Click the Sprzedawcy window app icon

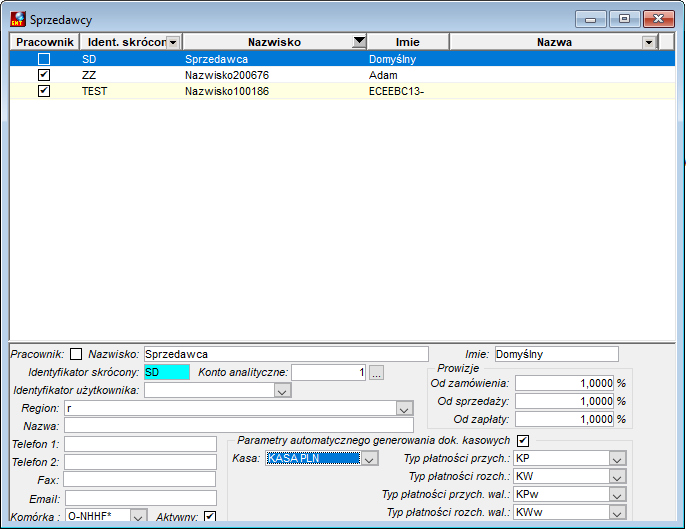click(x=18, y=19)
